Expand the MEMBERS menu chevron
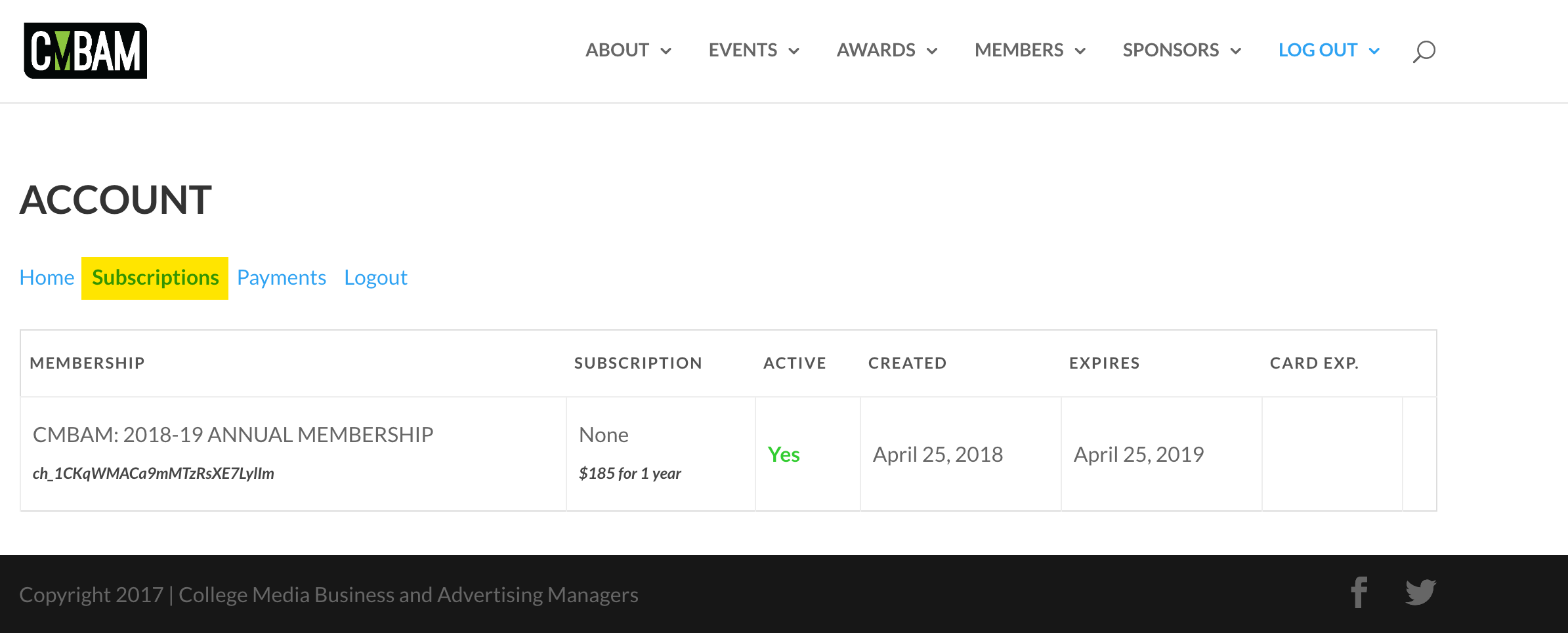 coord(1080,51)
